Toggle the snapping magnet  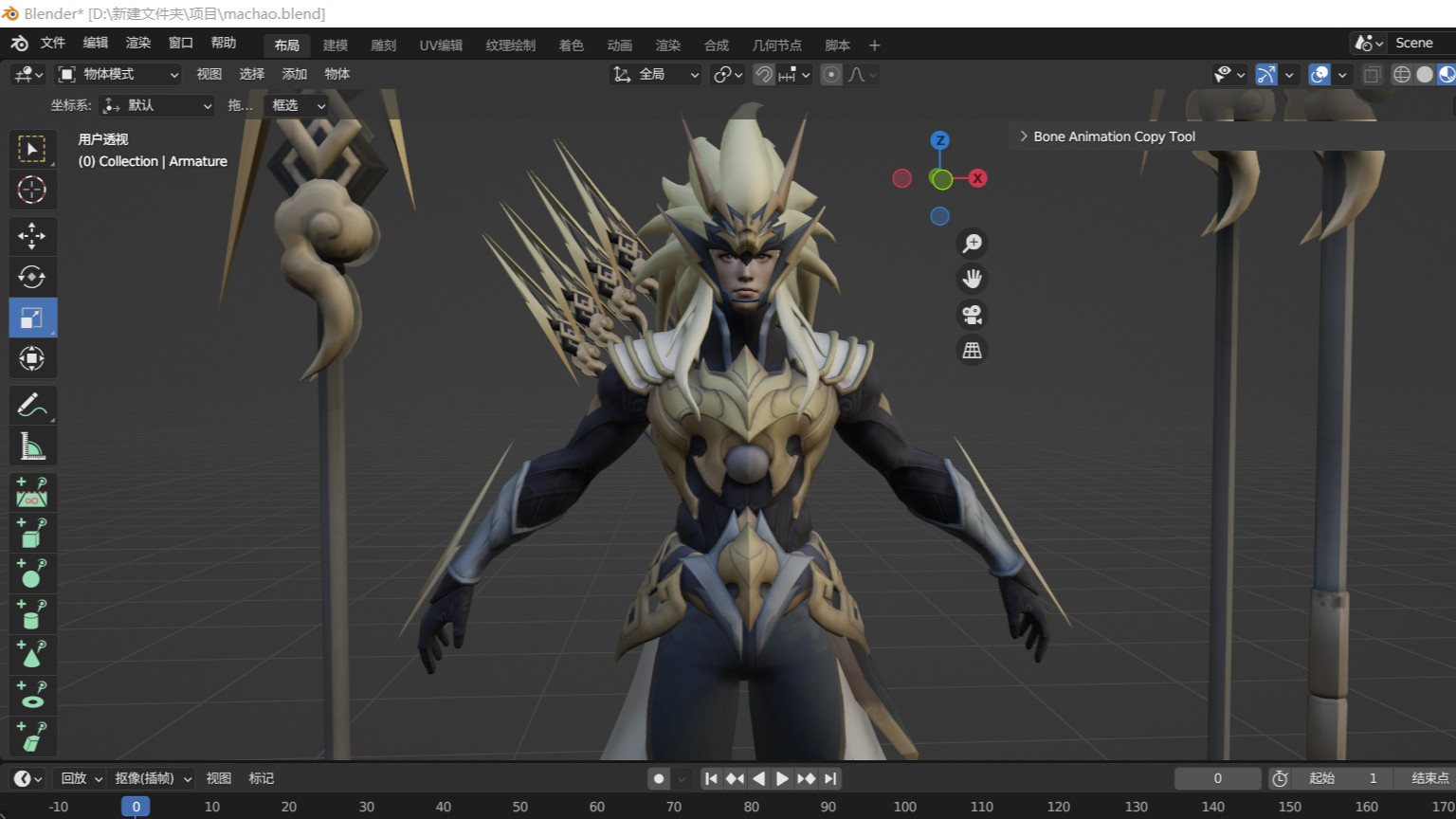coord(764,74)
